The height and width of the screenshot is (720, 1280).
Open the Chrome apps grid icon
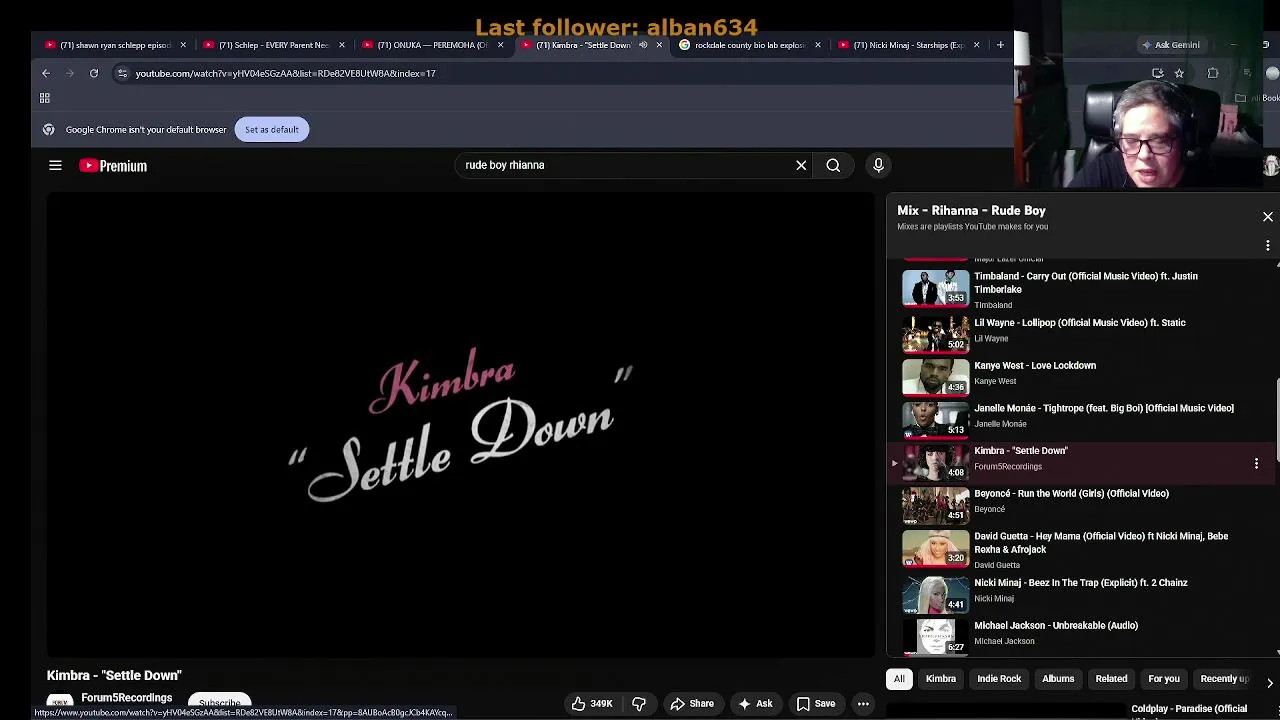(x=45, y=98)
